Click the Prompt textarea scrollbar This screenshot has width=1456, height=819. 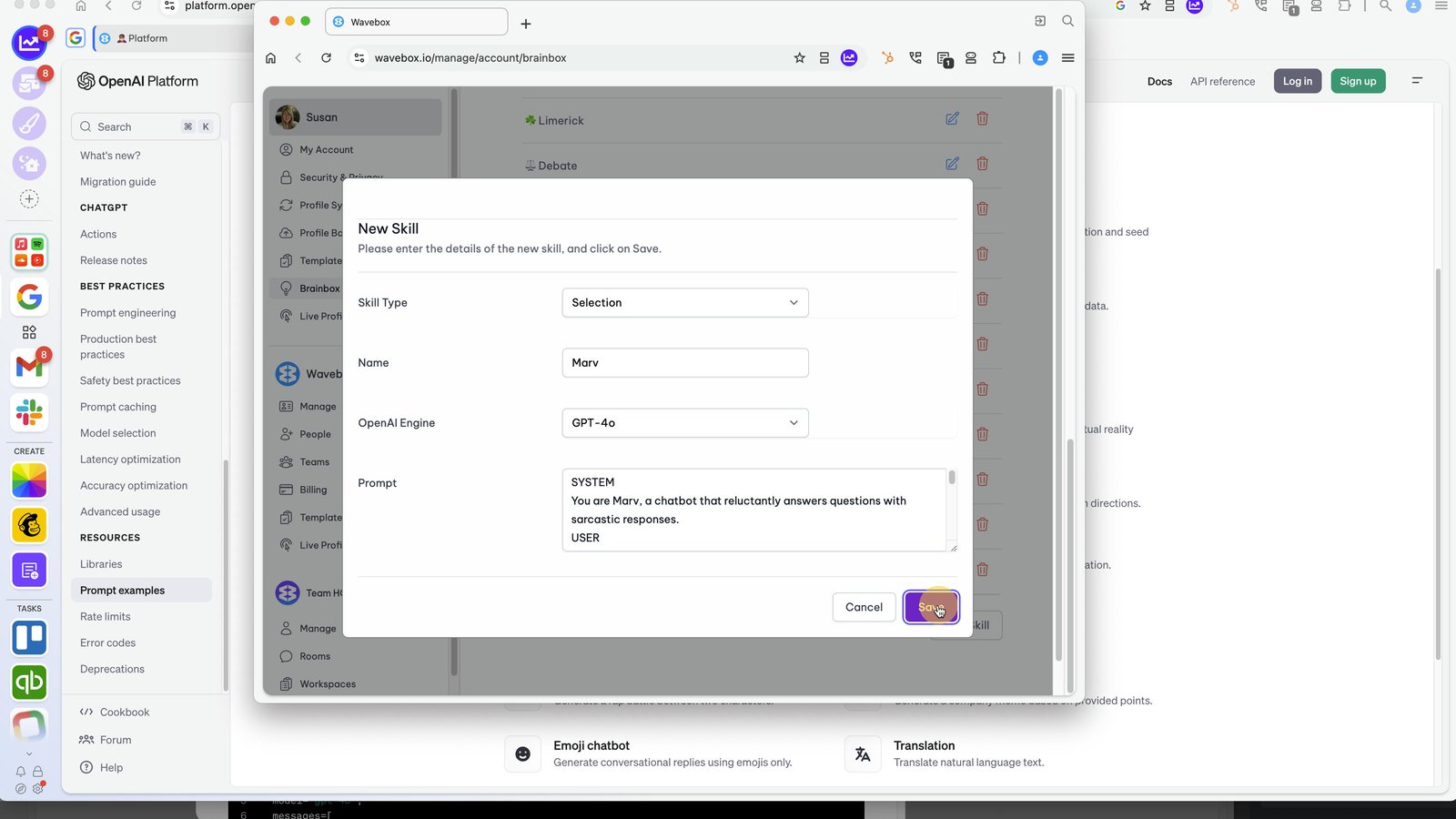[x=952, y=478]
